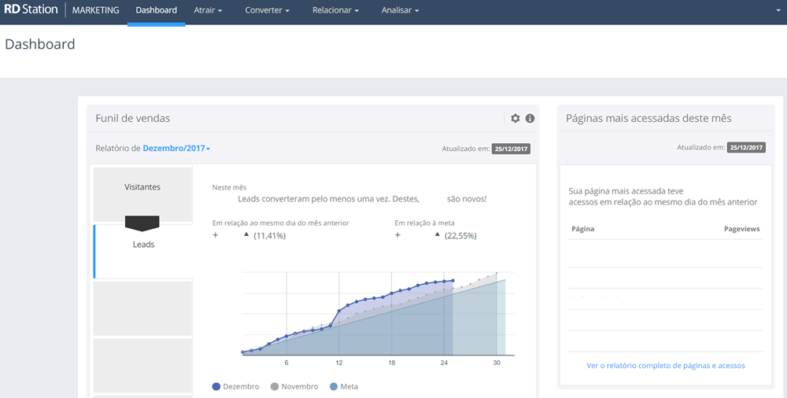787x398 pixels.
Task: Click the funnel arrow between Visitantes and Leads
Action: pos(142,223)
